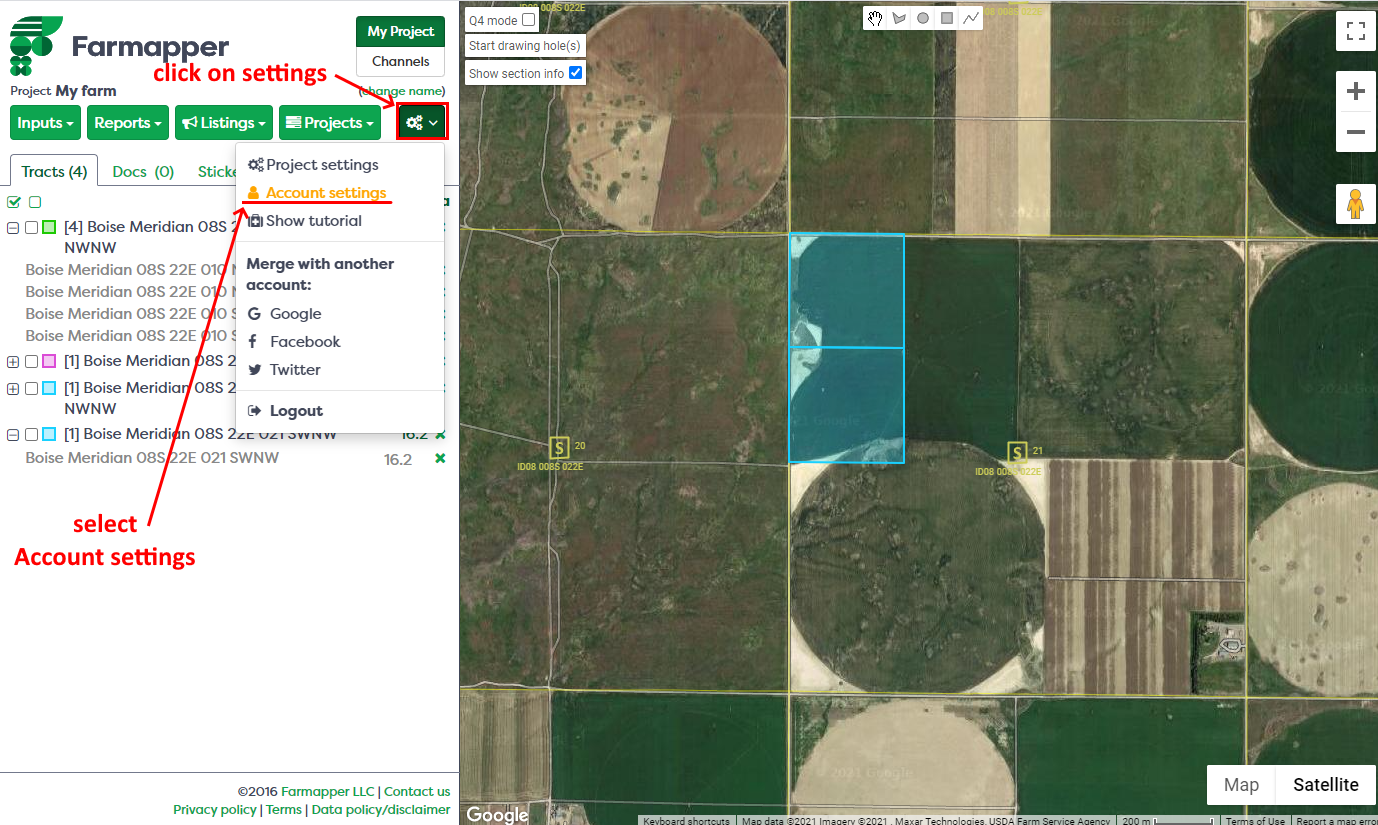Enable the Q4 mode checkbox

click(528, 20)
